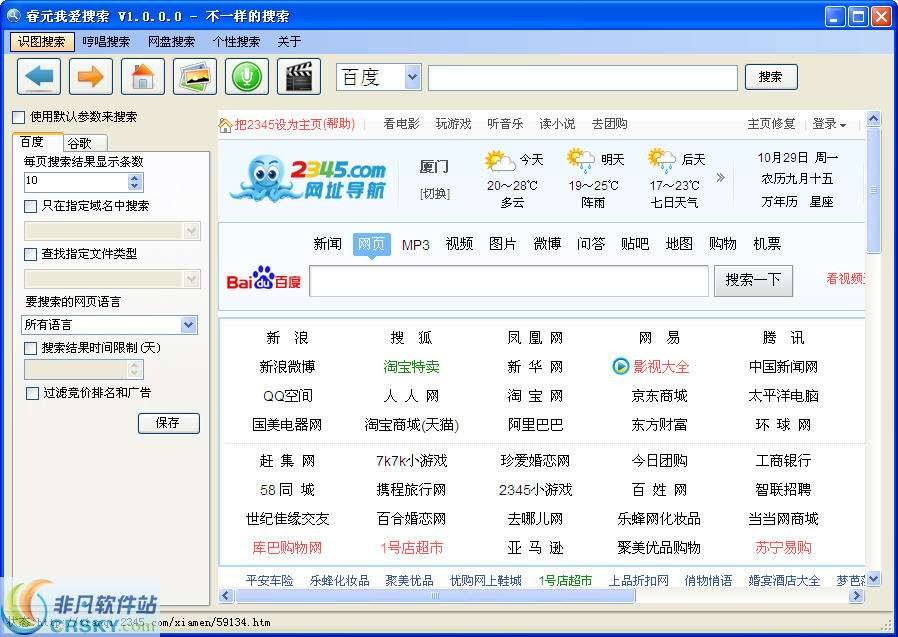This screenshot has height=637, width=898.
Task: Check the 查找指定文件类型 option
Action: point(30,254)
